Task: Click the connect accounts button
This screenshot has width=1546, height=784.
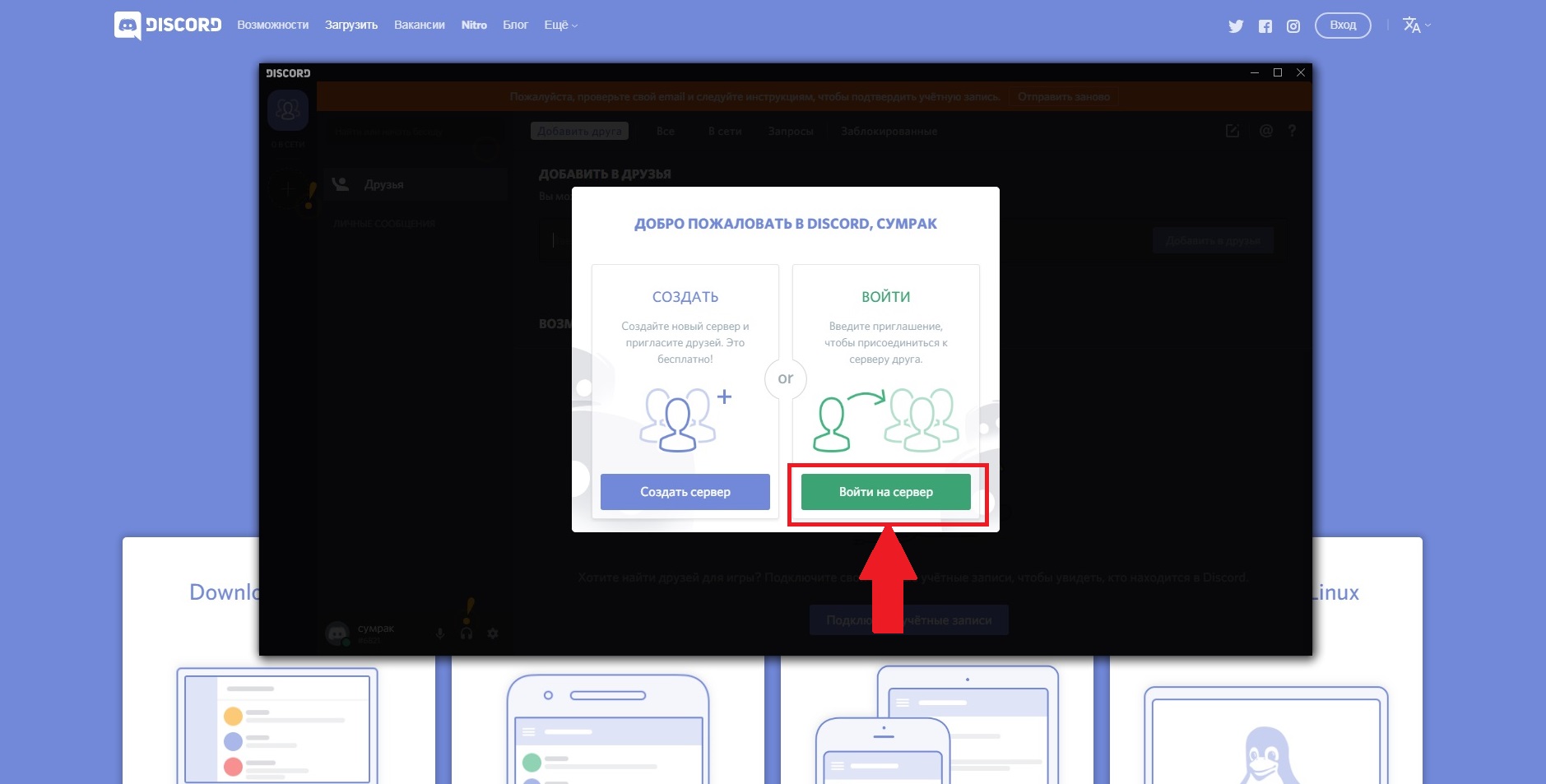Action: [x=909, y=620]
